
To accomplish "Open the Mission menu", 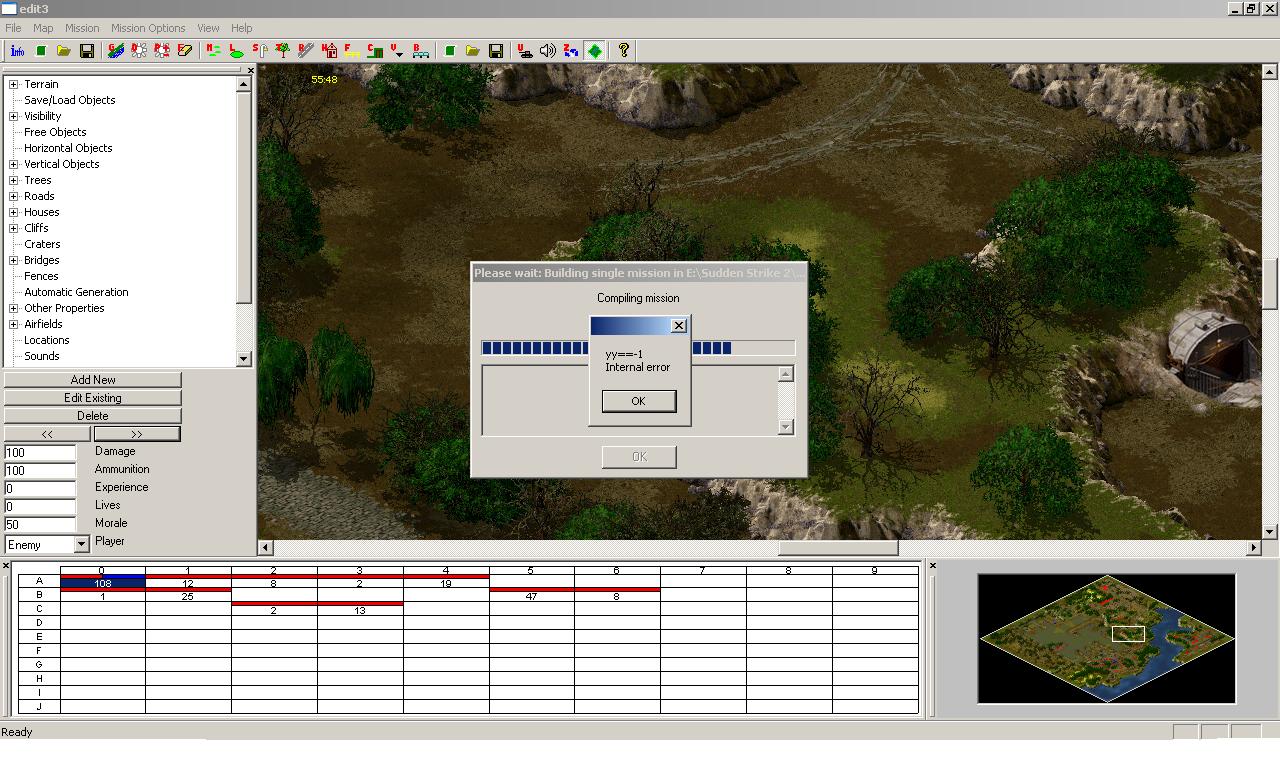I will click(82, 28).
